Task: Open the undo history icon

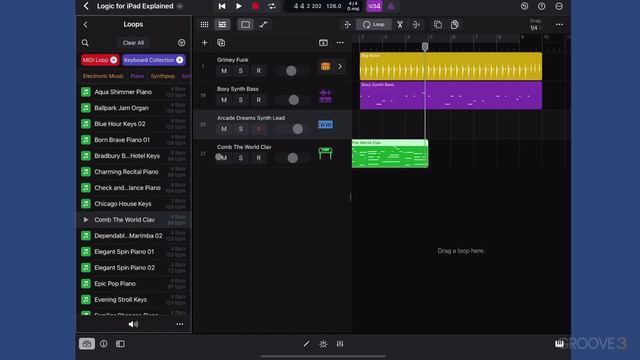Action: click(524, 6)
